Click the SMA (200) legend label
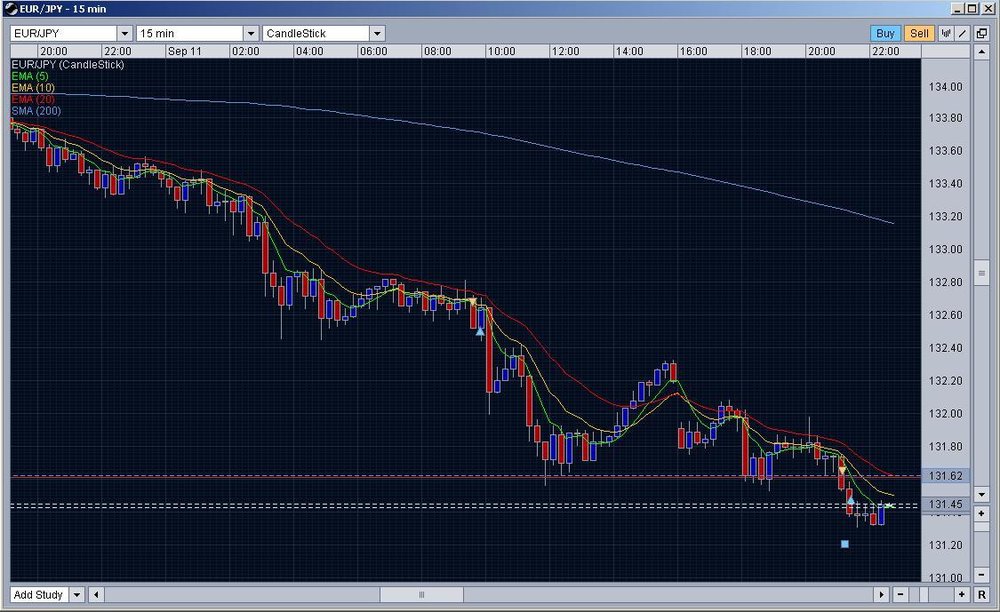 [x=36, y=110]
